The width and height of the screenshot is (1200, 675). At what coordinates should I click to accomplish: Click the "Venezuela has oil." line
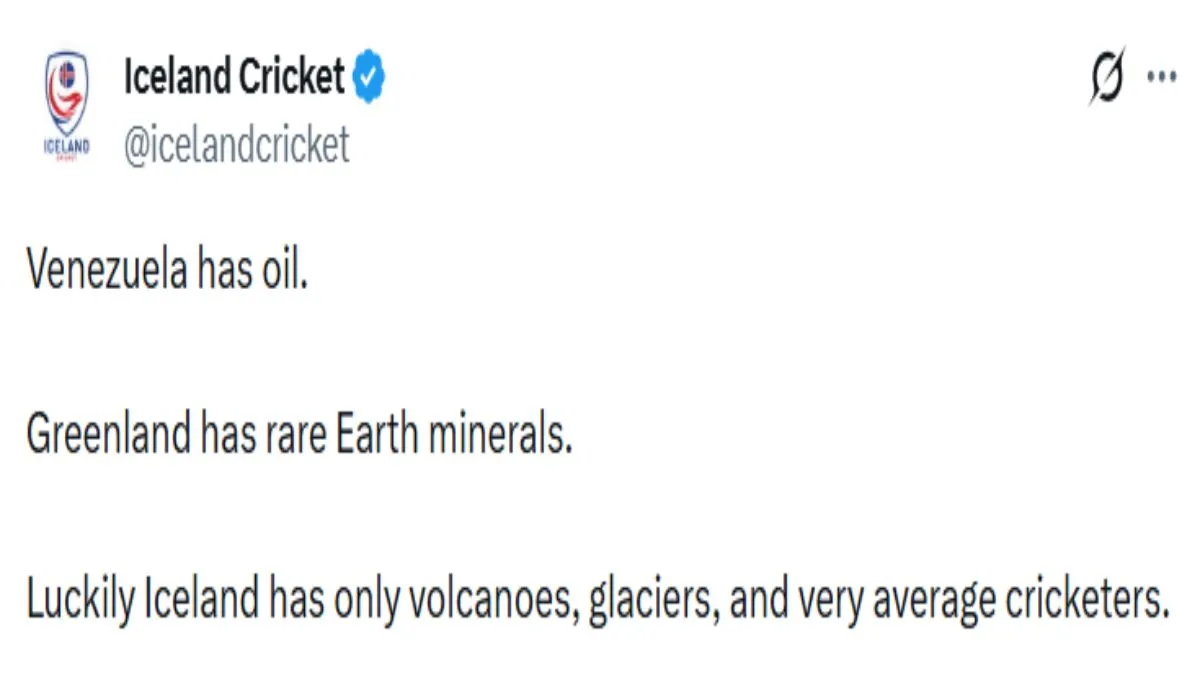(167, 272)
